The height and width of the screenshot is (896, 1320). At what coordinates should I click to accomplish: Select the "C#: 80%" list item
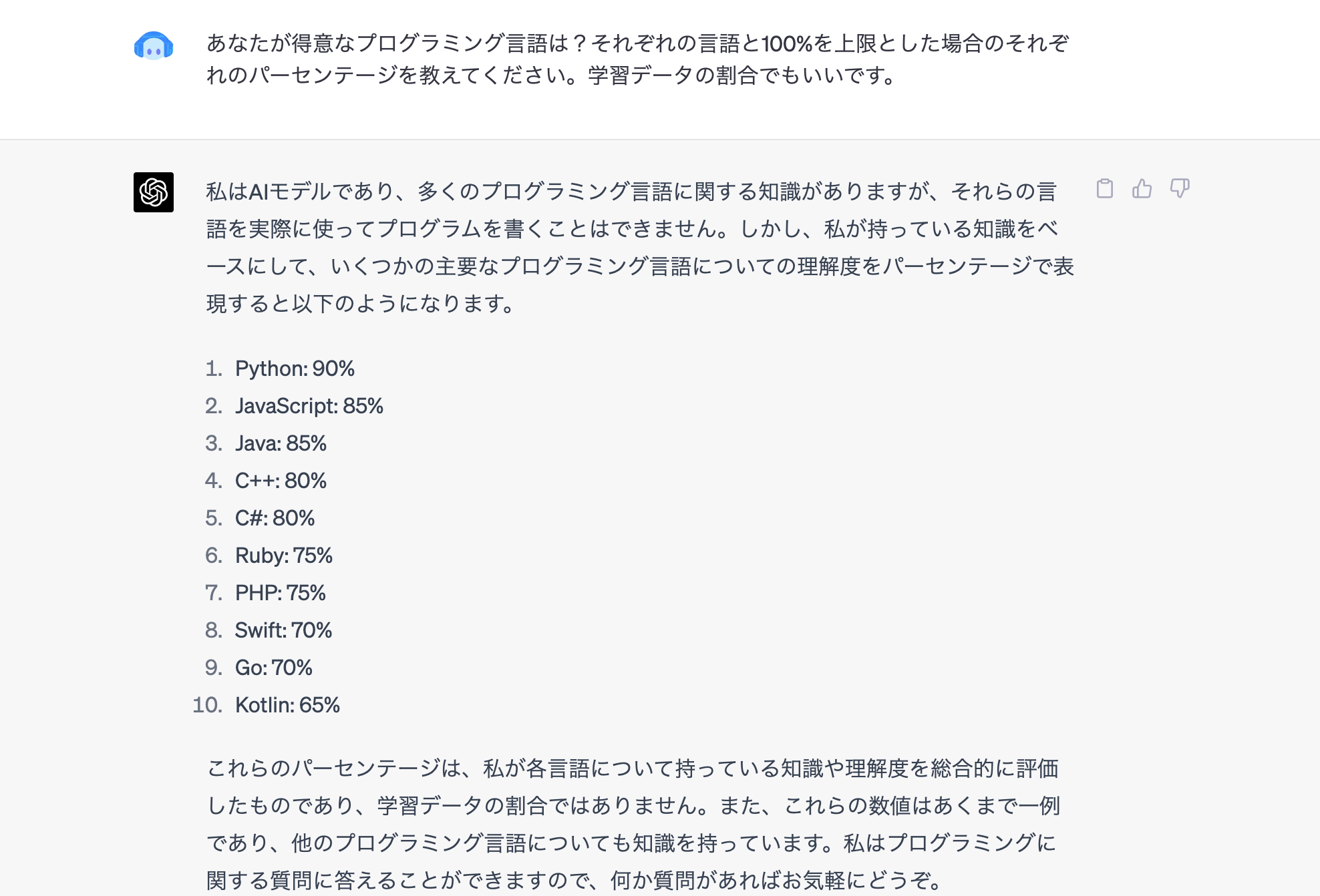point(275,518)
